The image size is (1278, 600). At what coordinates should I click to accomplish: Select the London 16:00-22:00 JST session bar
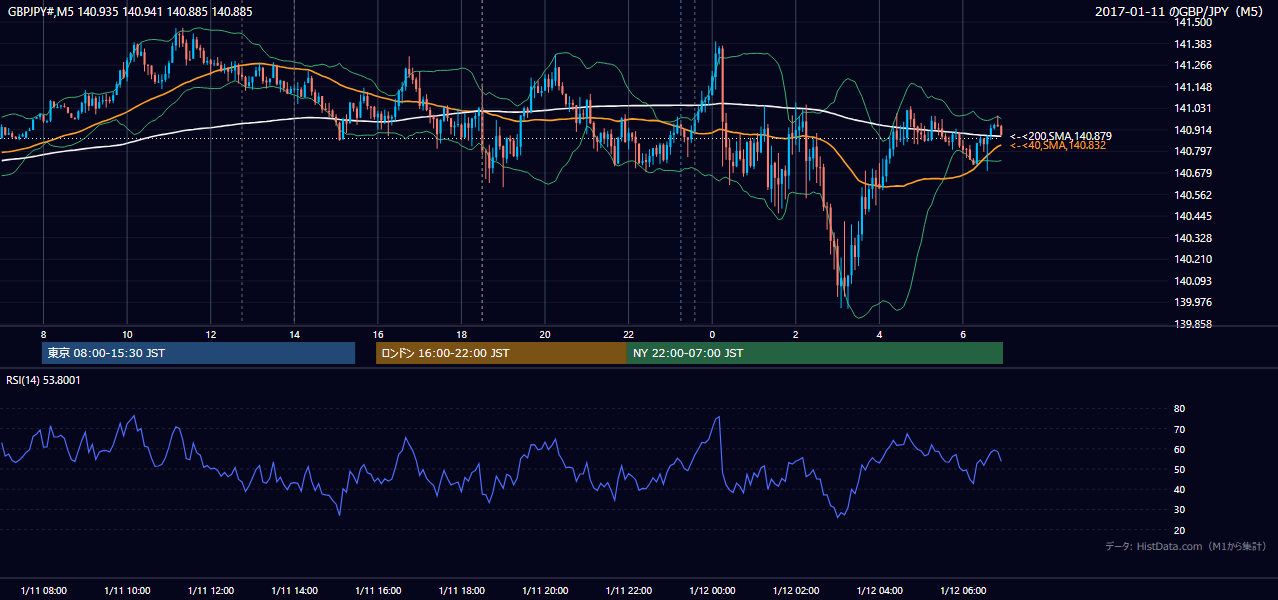[501, 353]
